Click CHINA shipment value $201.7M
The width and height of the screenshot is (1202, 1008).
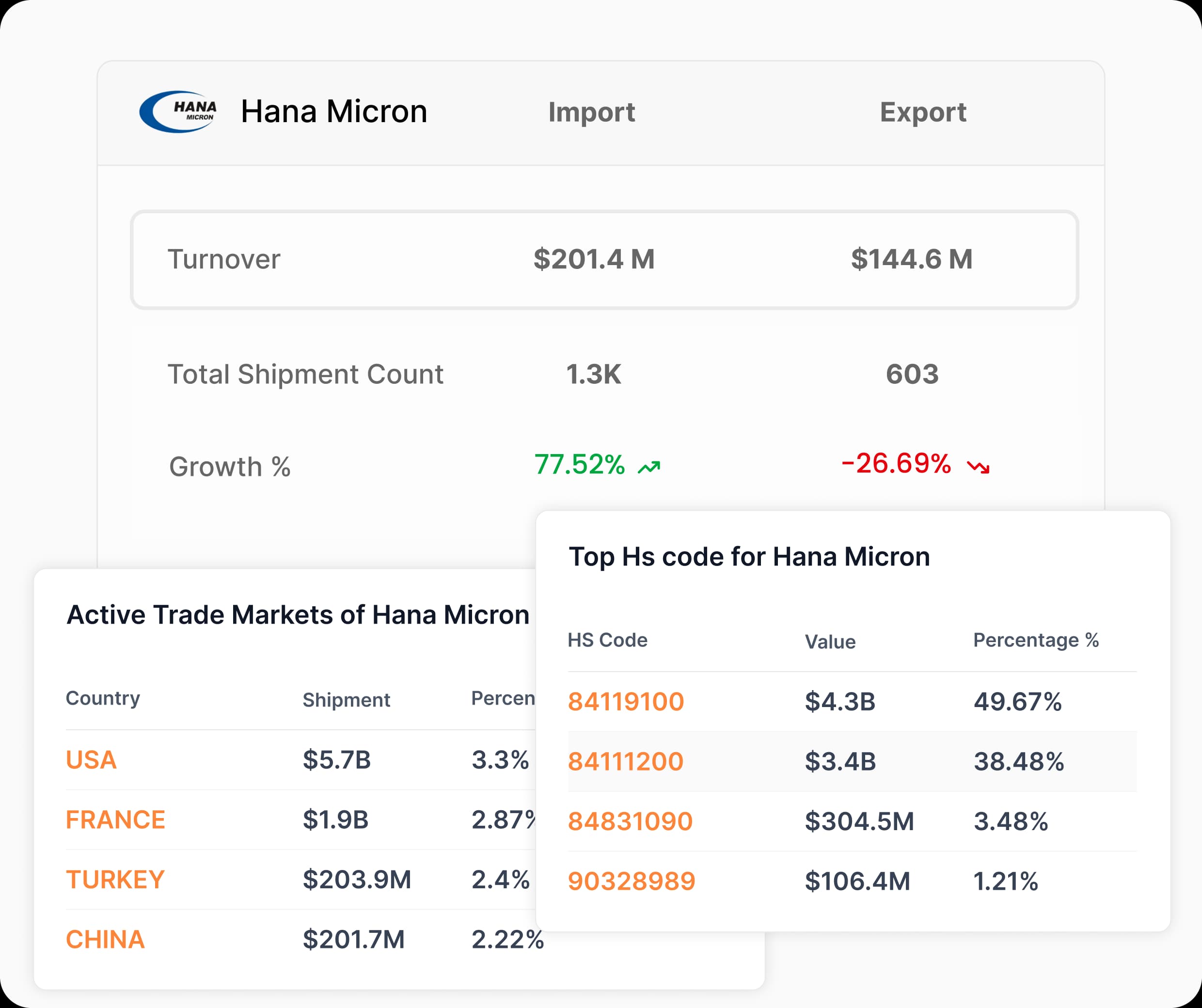pyautogui.click(x=354, y=939)
